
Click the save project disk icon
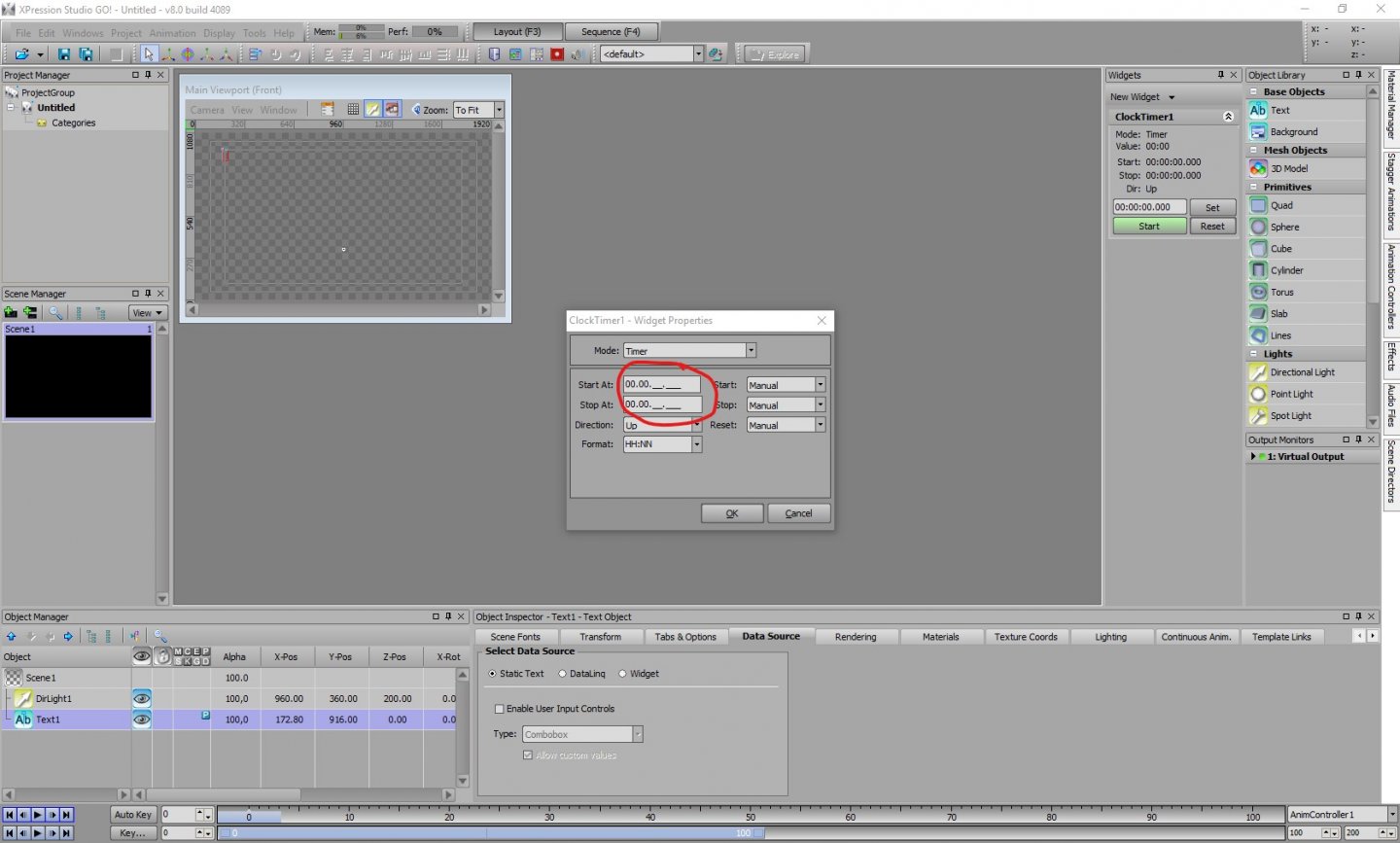(x=64, y=54)
